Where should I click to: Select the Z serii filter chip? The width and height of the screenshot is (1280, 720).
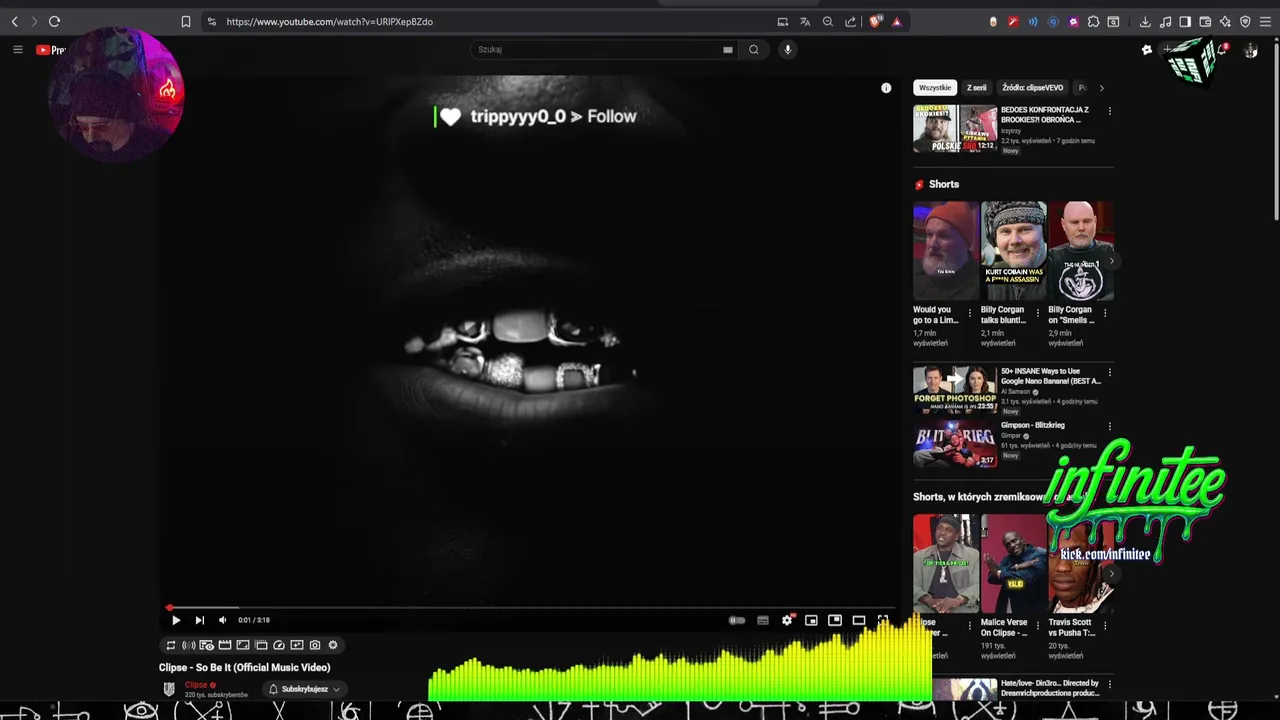click(x=976, y=88)
